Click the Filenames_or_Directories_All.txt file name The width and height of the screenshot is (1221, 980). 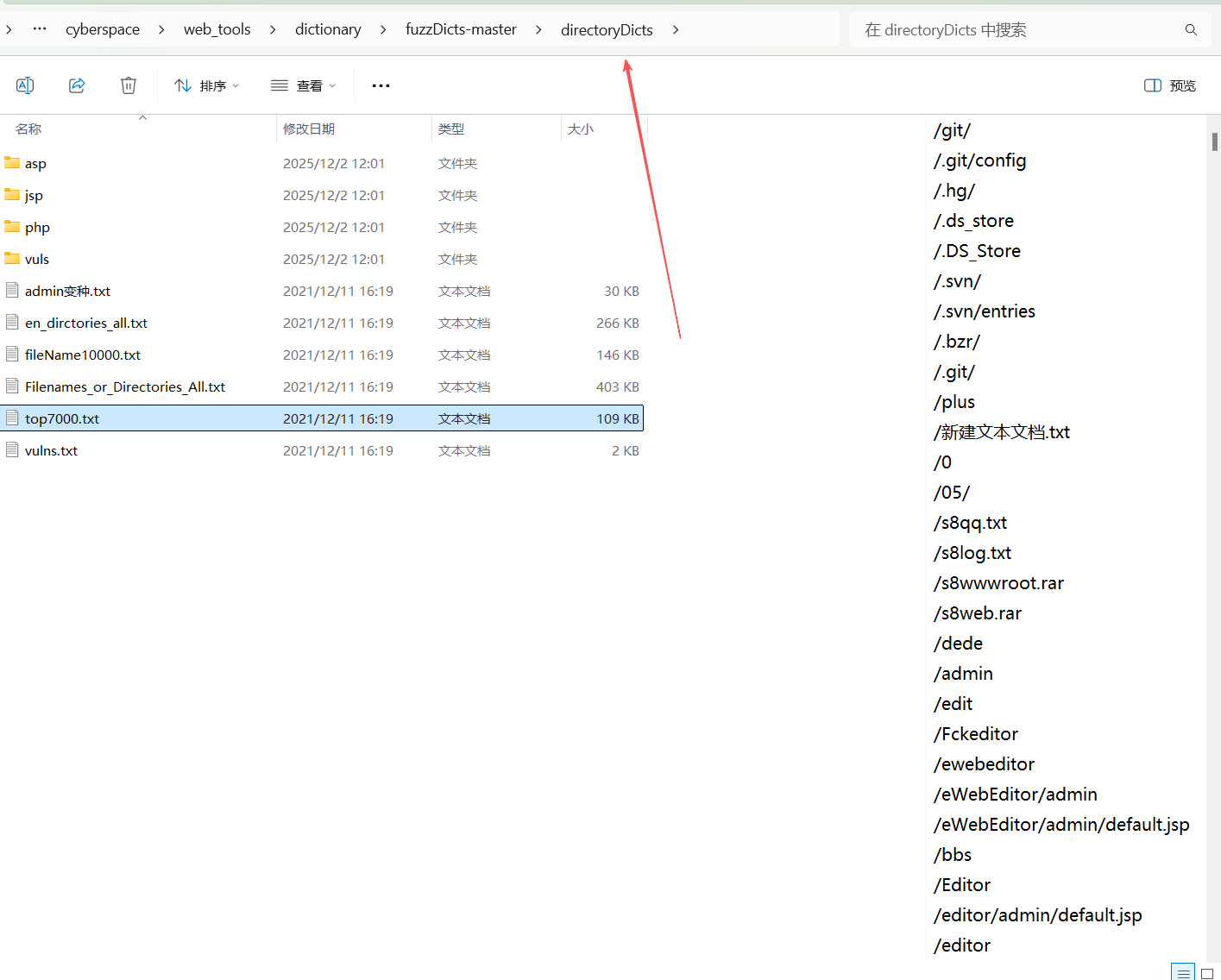pos(125,386)
